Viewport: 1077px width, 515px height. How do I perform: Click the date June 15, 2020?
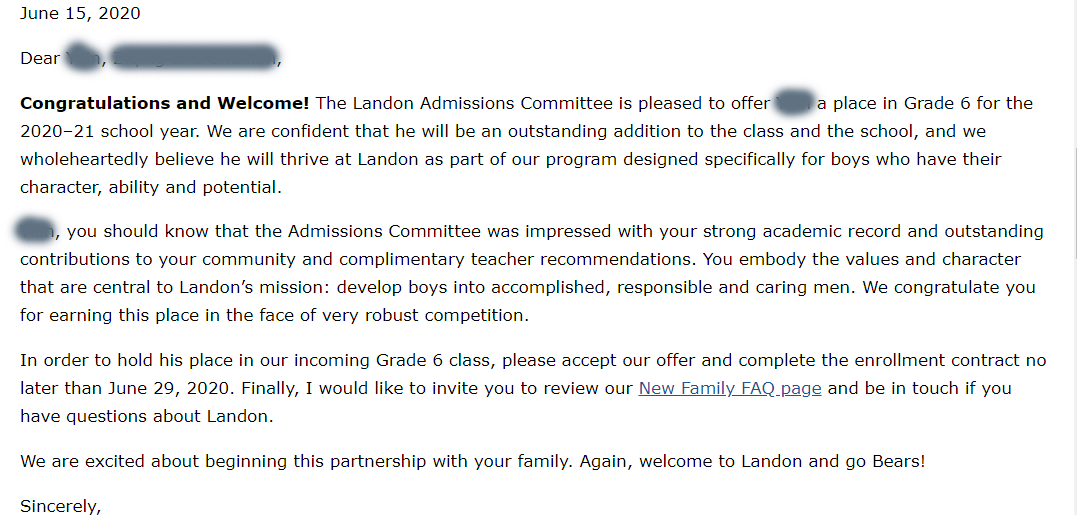pyautogui.click(x=80, y=14)
